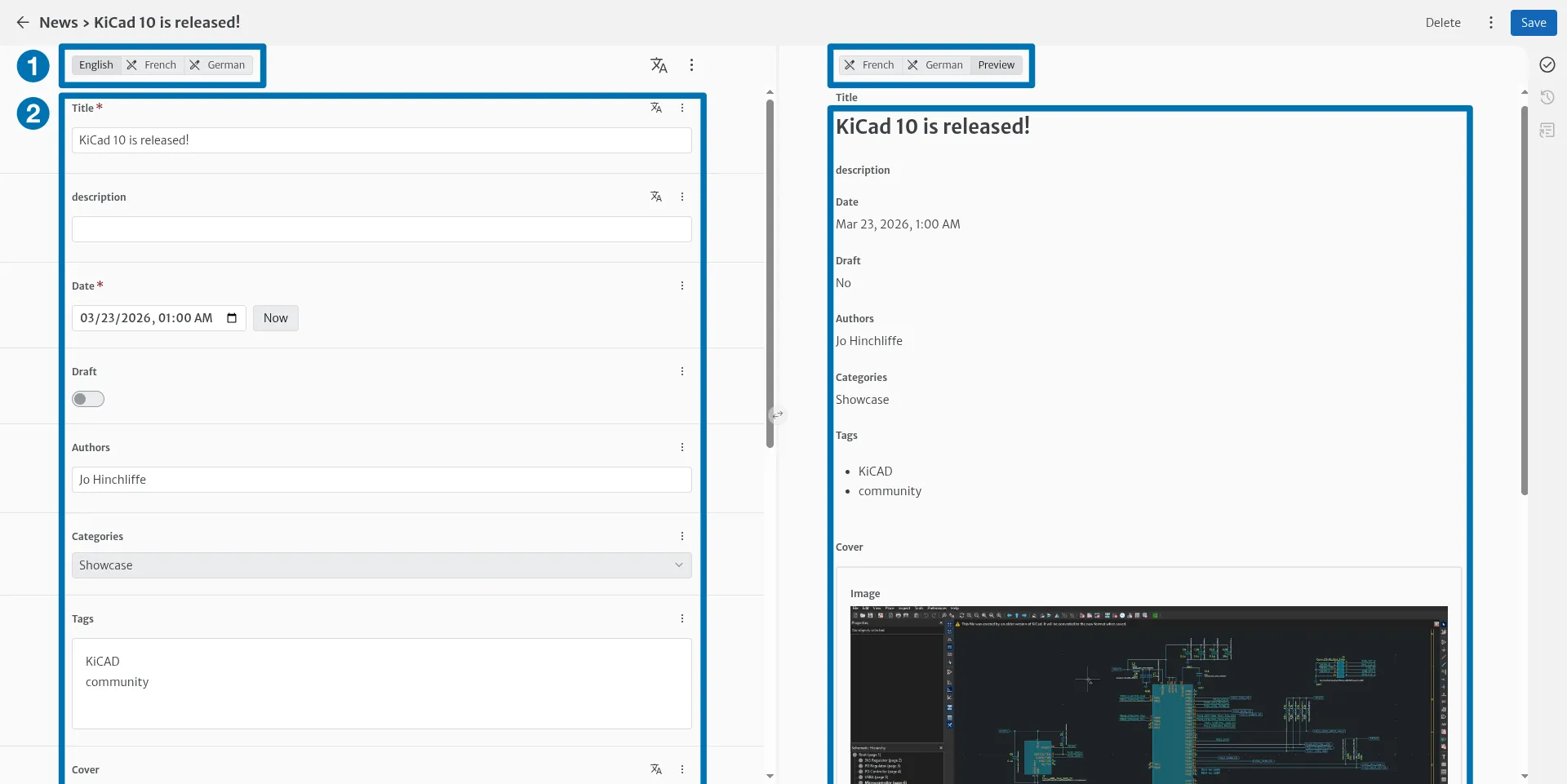
Task: Click the Date input showing 03/23/2026
Action: coord(158,318)
